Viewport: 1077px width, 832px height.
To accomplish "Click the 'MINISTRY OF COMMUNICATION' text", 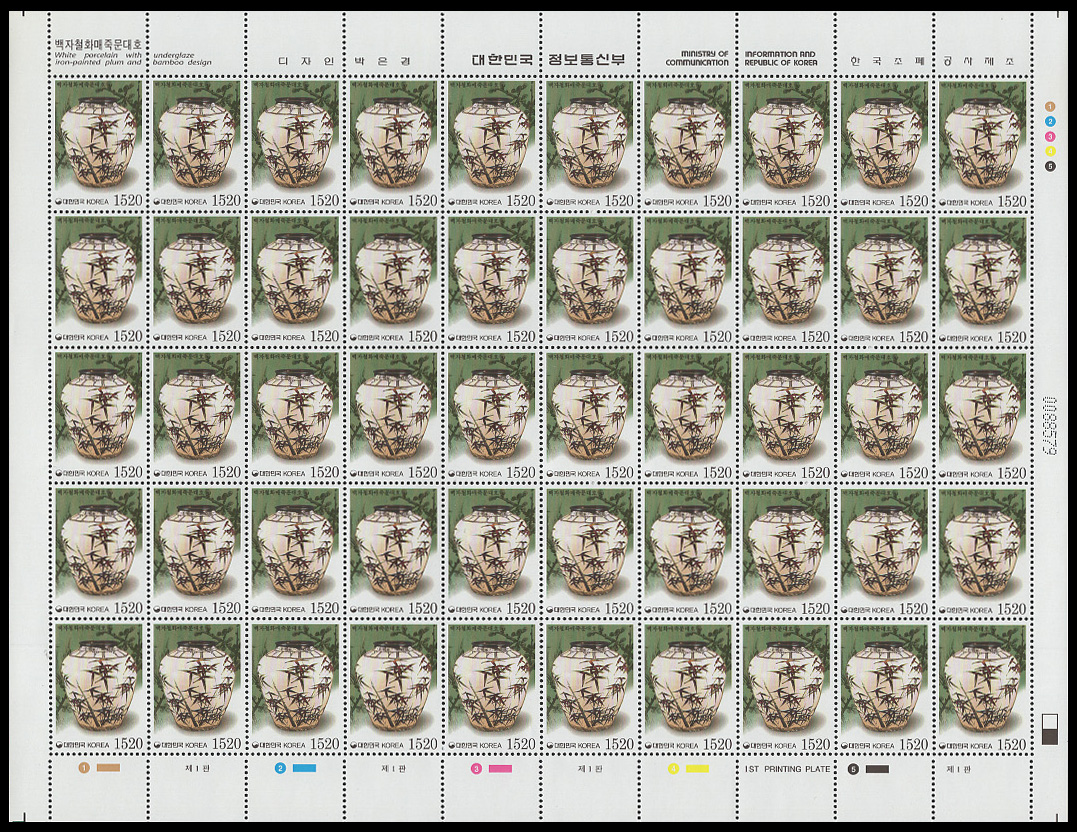I will tap(696, 58).
